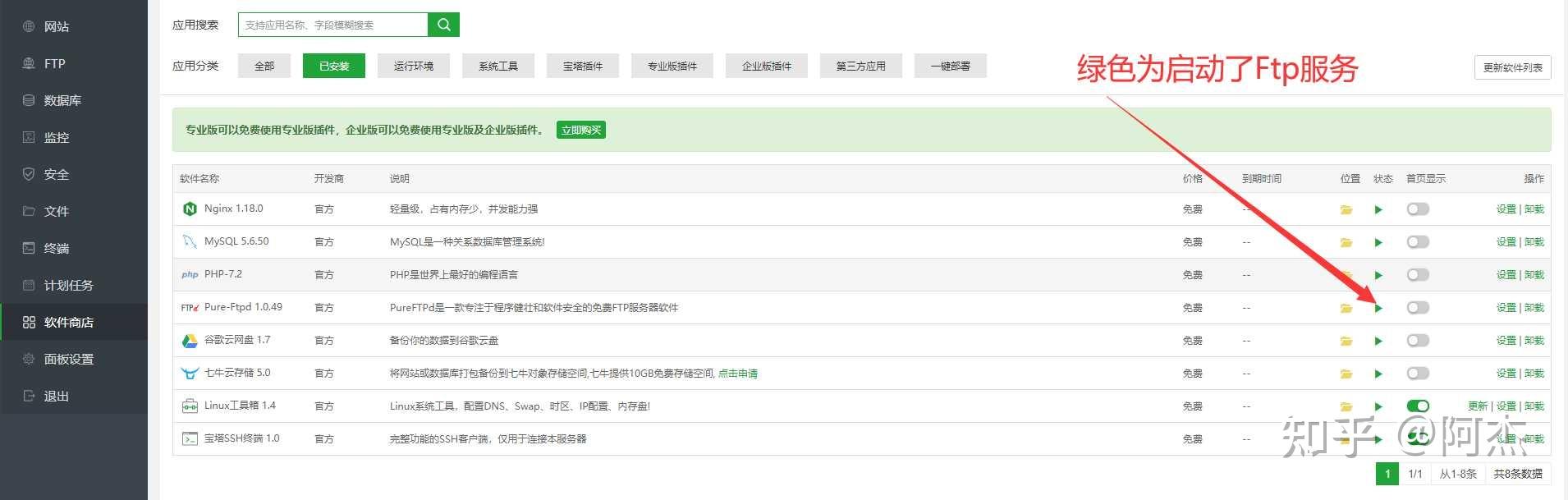Disable homepage display for Linux工具箱
This screenshot has width=1568, height=500.
1418,406
